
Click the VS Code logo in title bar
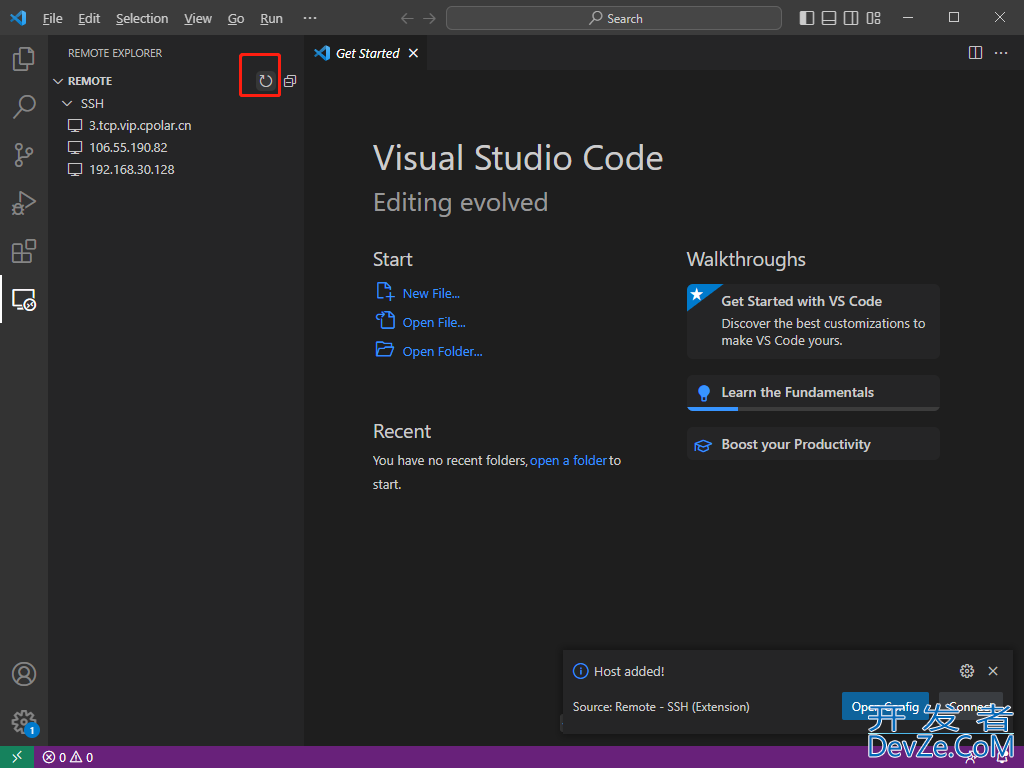click(x=18, y=18)
